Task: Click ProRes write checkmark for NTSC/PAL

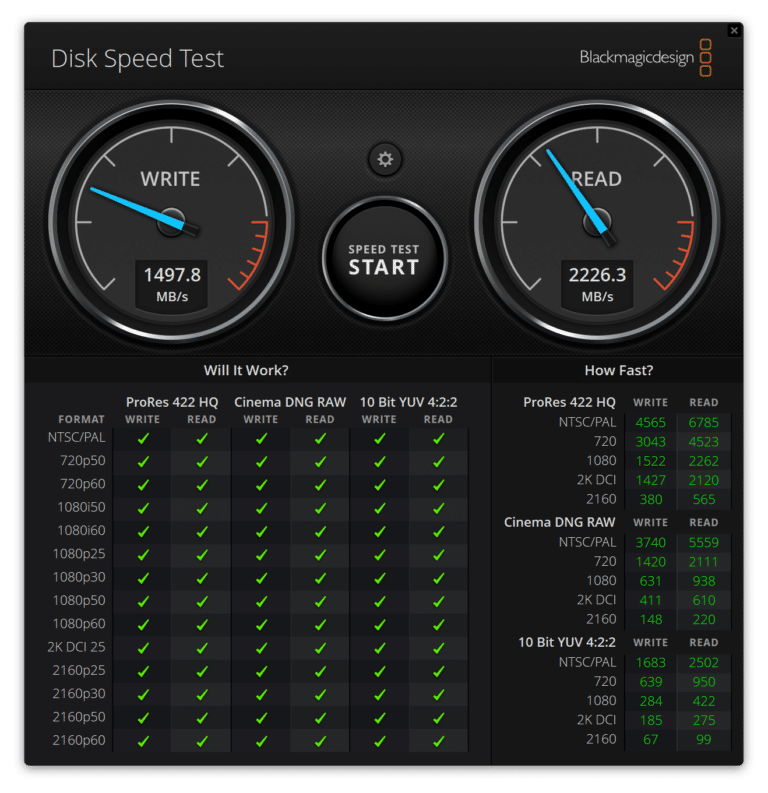Action: 143,438
